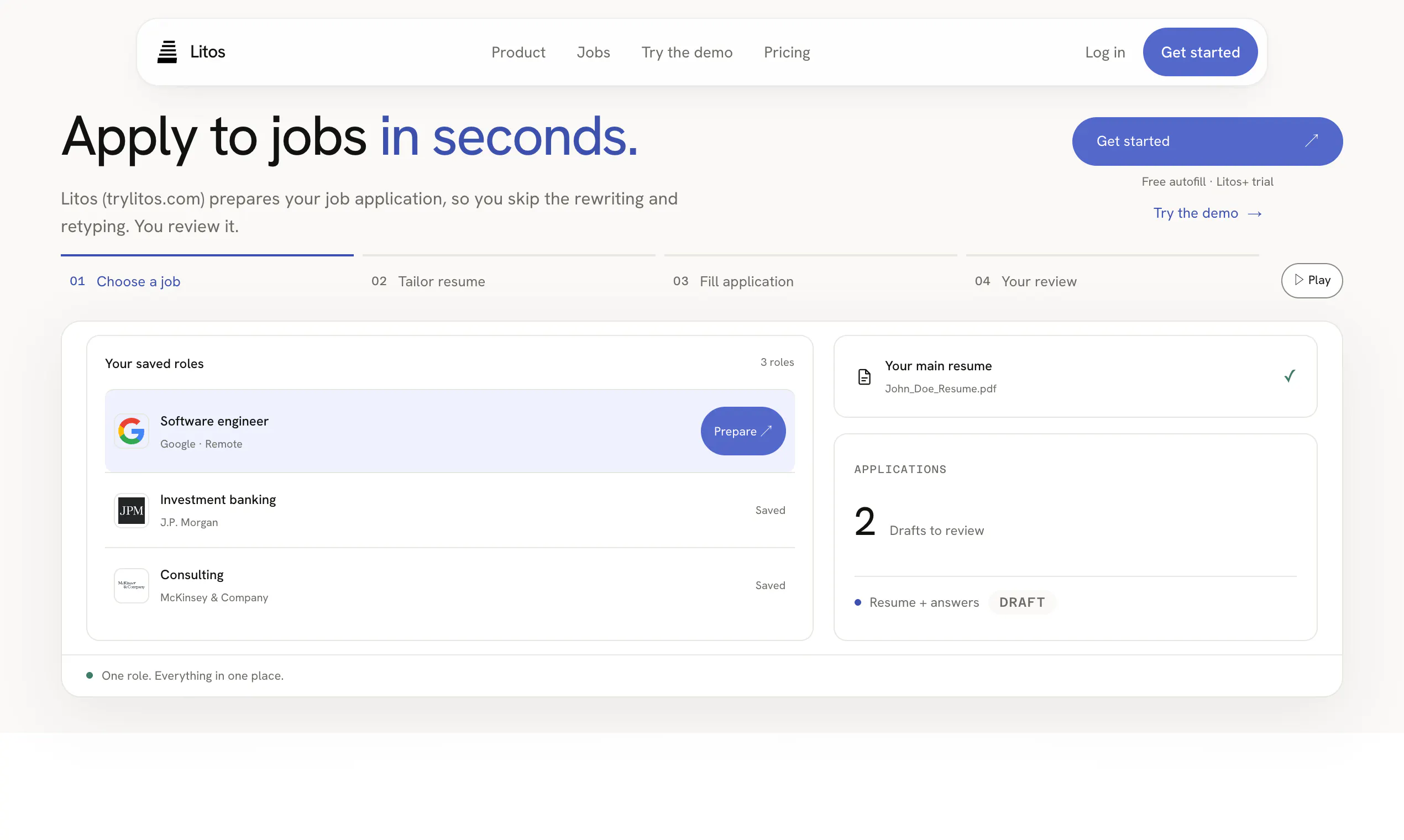Image resolution: width=1404 pixels, height=840 pixels.
Task: Click Saved status for J.P. Morgan
Action: coord(770,510)
